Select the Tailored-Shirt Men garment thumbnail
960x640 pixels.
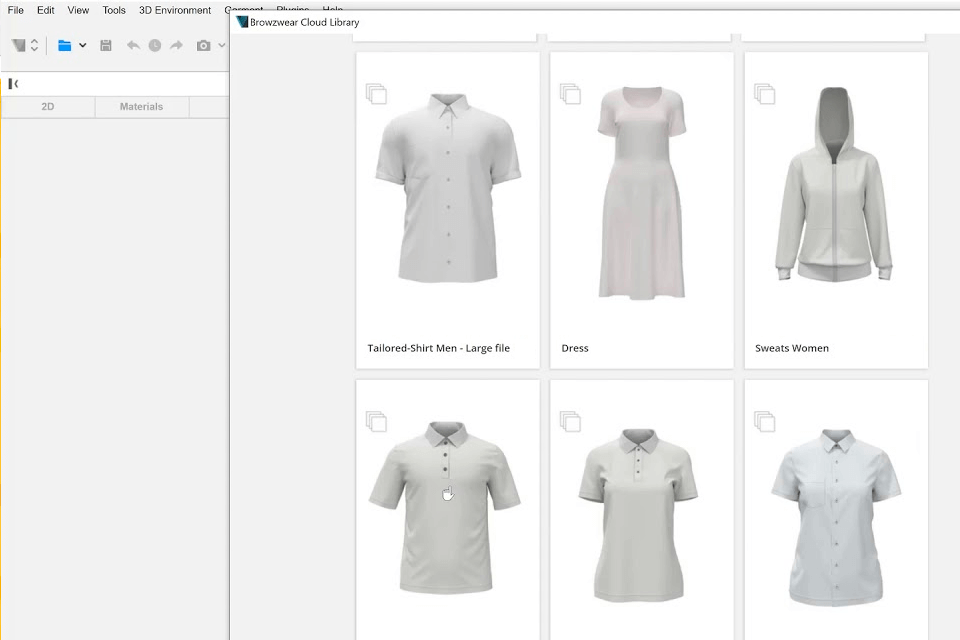tap(448, 188)
